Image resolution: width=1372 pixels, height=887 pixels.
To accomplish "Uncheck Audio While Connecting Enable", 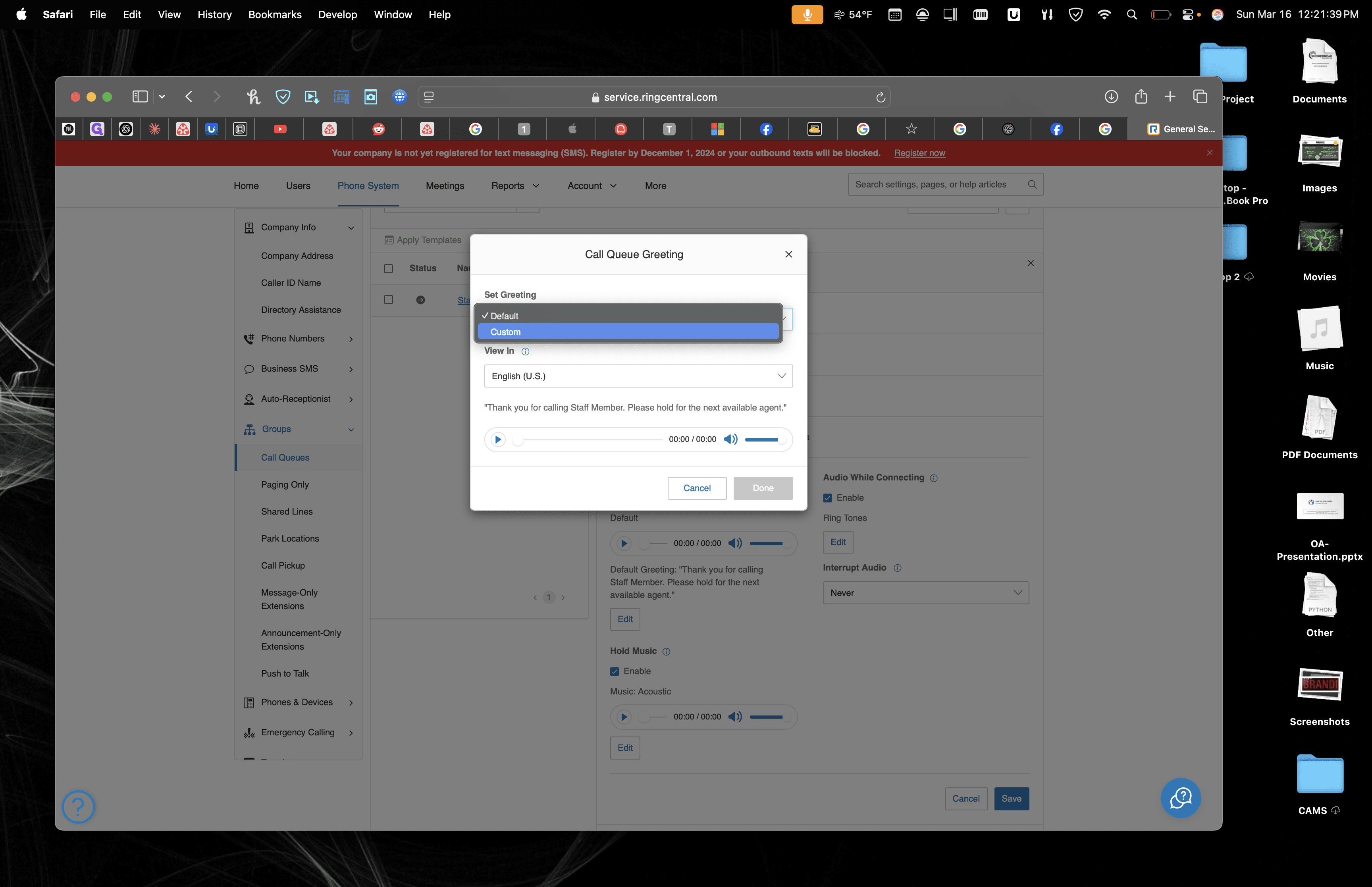I will click(x=827, y=497).
